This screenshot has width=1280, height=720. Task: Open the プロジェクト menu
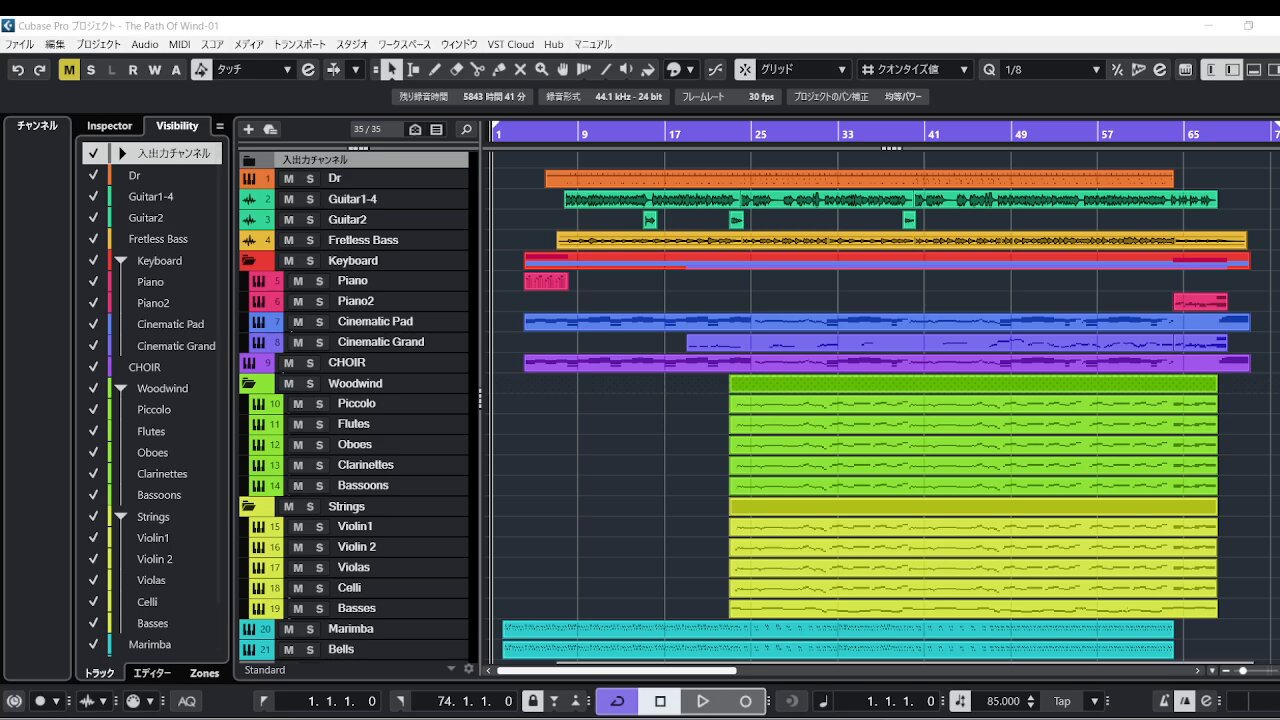click(x=98, y=44)
